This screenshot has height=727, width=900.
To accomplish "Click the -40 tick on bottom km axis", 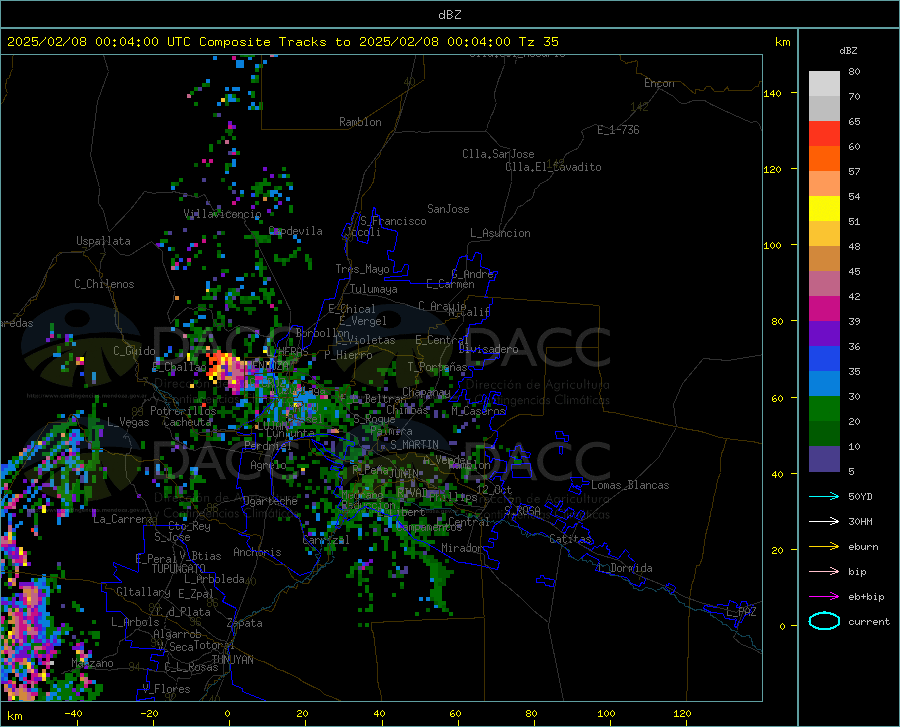I will 73,713.
